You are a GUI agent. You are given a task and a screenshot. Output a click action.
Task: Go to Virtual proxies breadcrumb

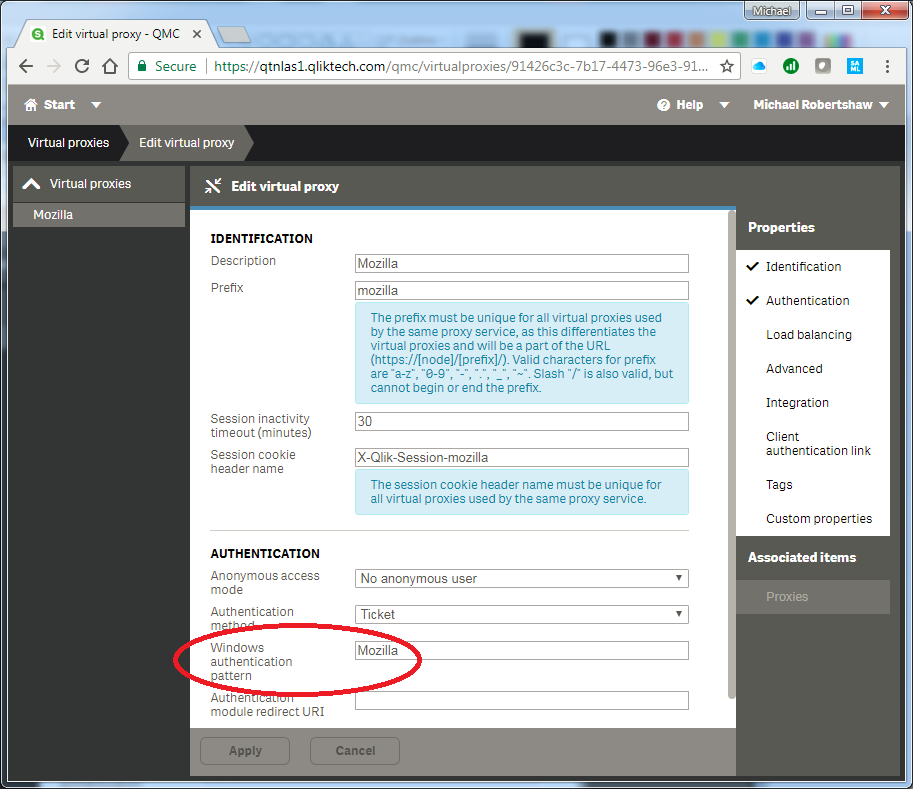[68, 143]
